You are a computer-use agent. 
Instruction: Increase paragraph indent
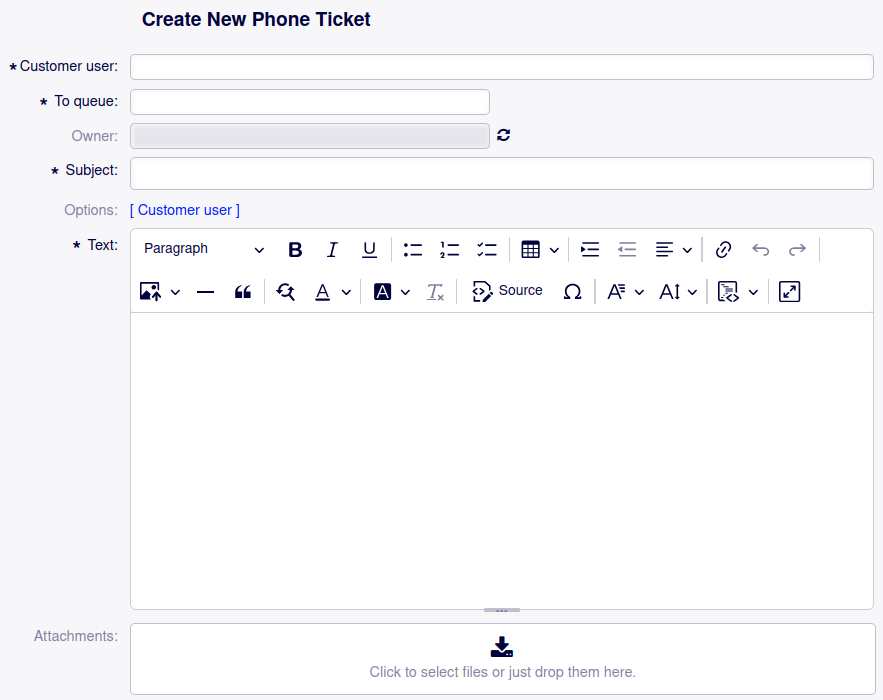tap(590, 249)
